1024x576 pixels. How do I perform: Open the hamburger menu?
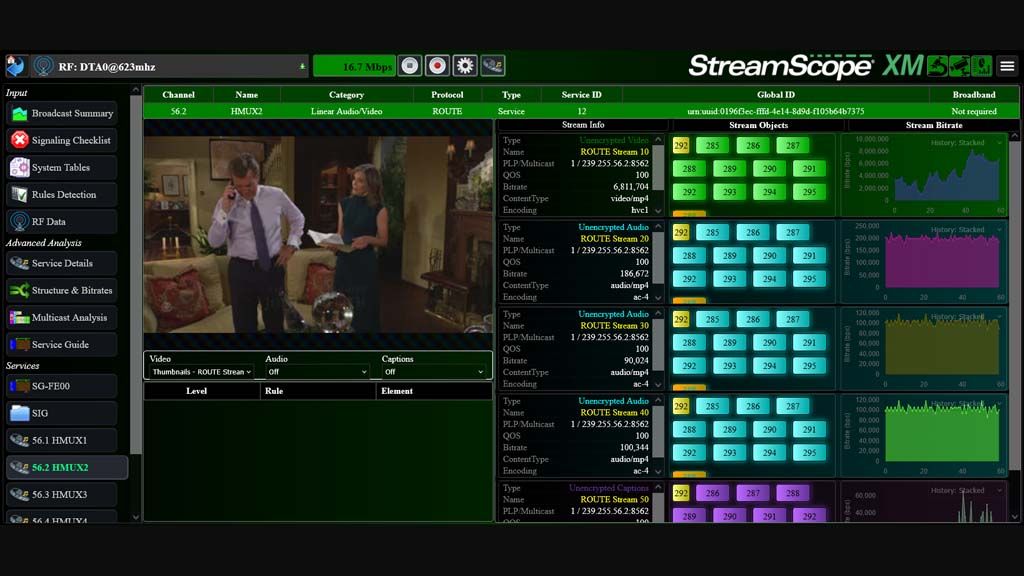pyautogui.click(x=1007, y=66)
